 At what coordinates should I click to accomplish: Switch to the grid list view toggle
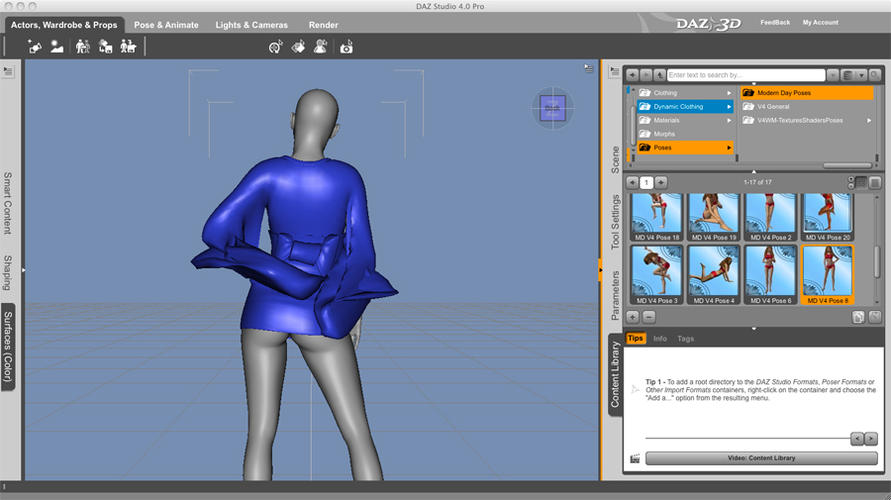tap(861, 182)
